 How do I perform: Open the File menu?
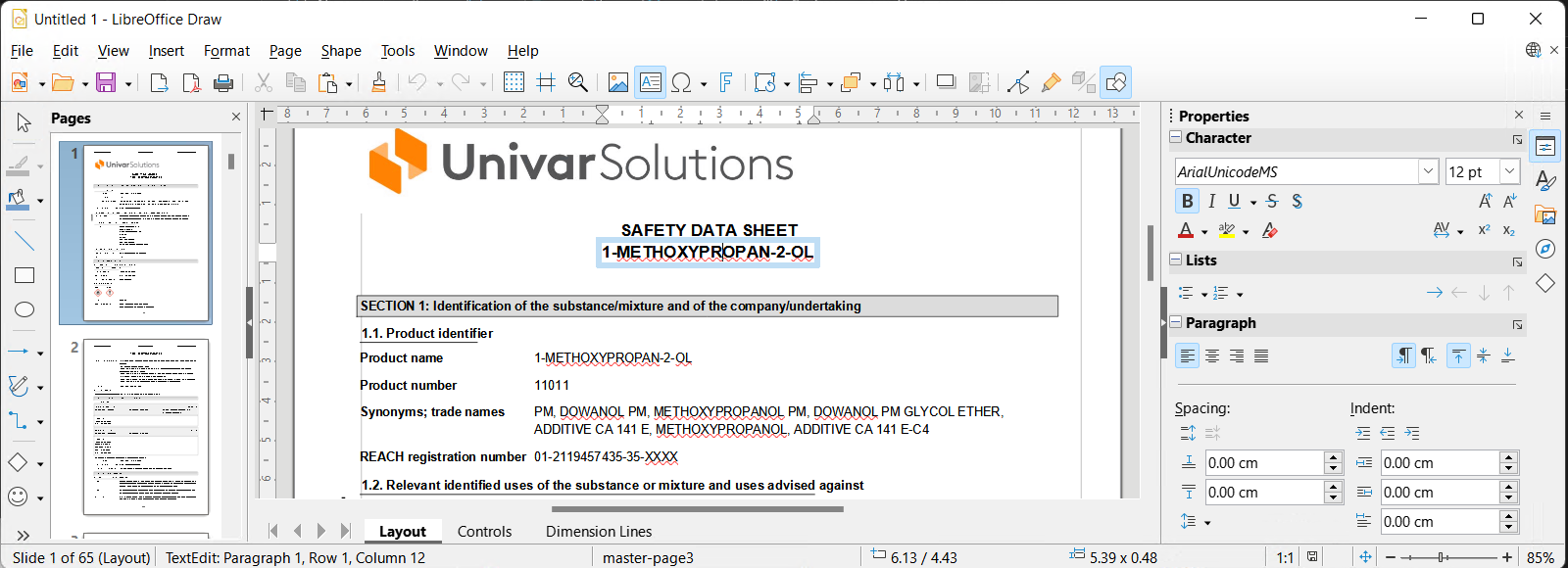[22, 51]
